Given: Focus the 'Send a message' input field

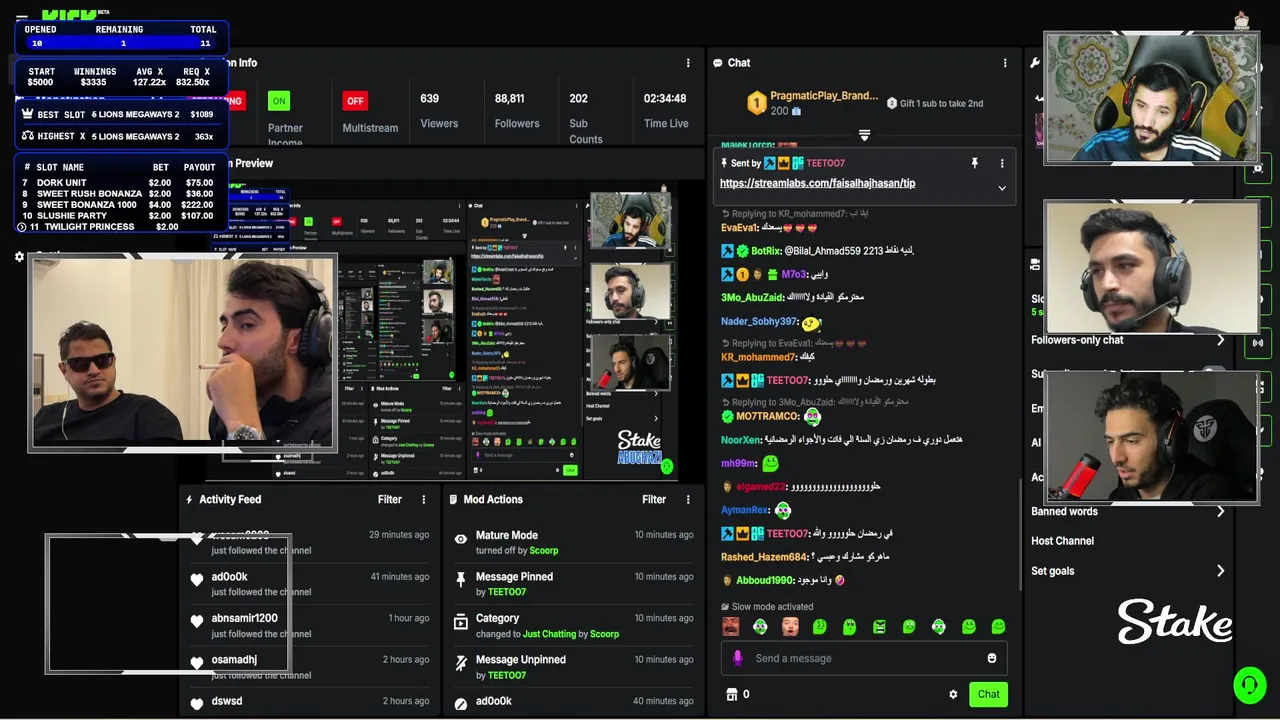Looking at the screenshot, I should pyautogui.click(x=864, y=658).
